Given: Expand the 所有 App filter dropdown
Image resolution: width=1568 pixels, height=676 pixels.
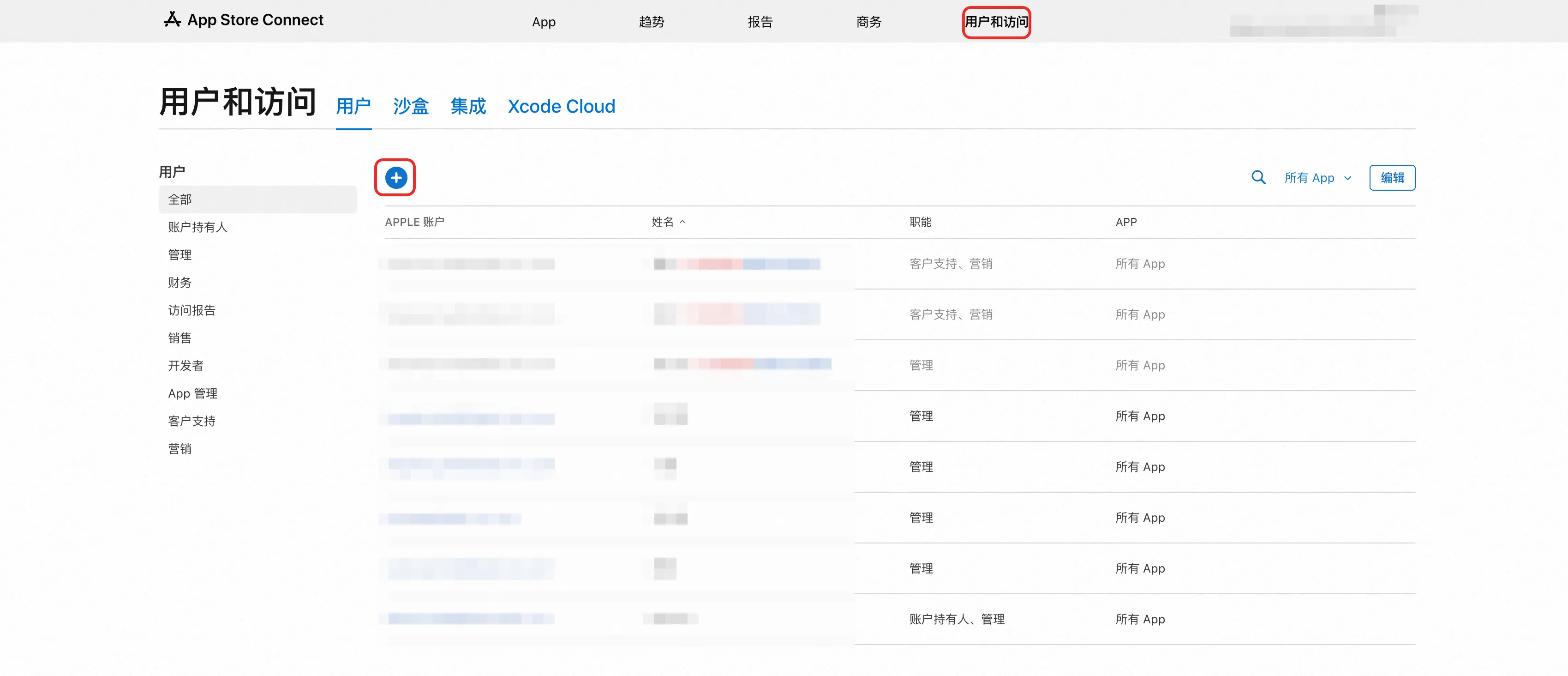Looking at the screenshot, I should click(x=1318, y=178).
